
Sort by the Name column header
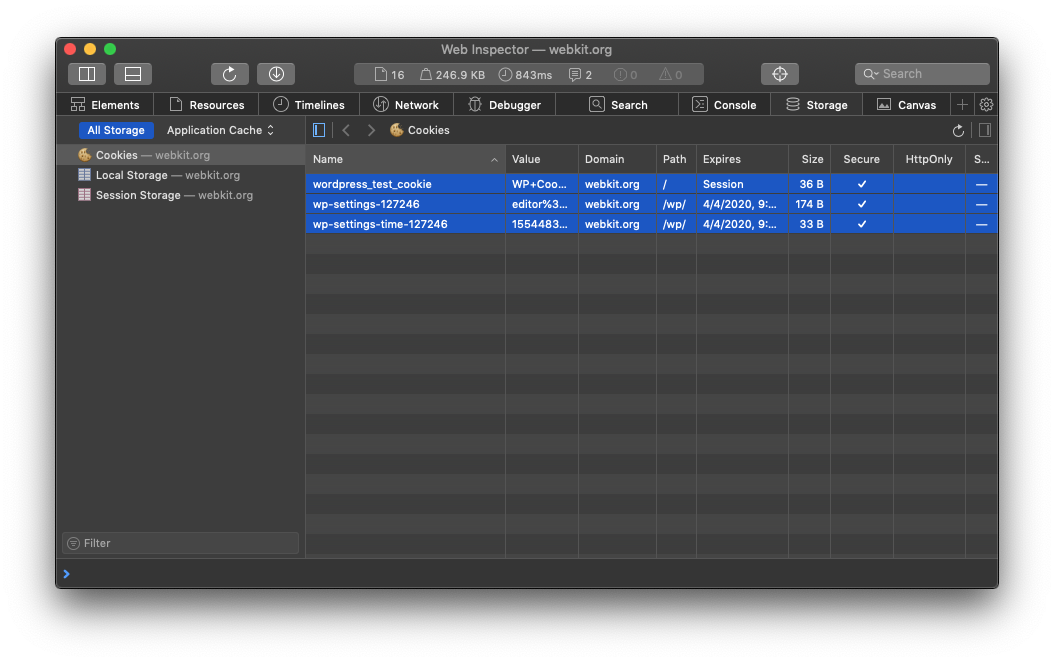click(x=405, y=159)
